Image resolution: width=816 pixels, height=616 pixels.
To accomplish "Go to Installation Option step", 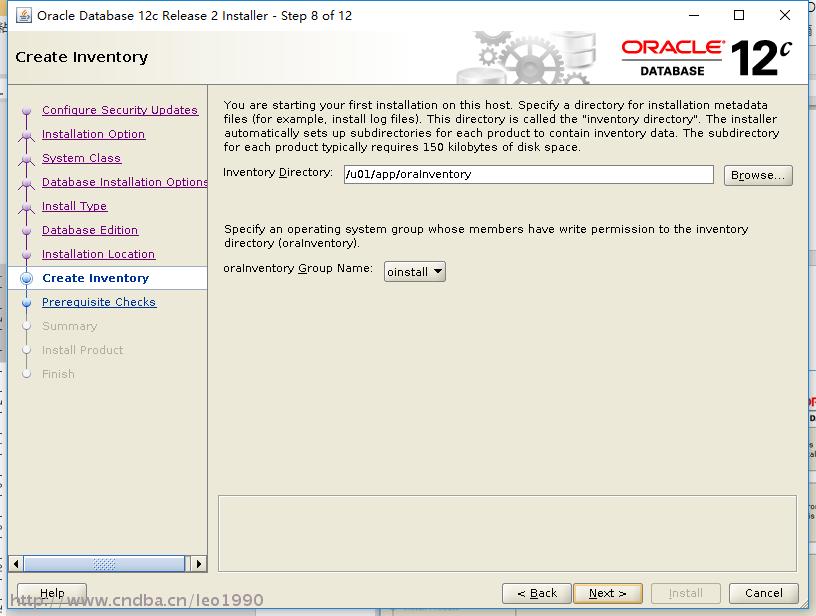I will (93, 134).
